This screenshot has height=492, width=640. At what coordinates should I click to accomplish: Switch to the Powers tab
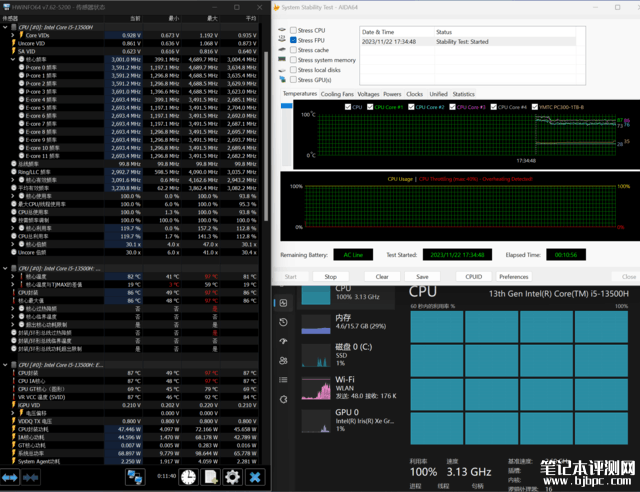[x=392, y=94]
